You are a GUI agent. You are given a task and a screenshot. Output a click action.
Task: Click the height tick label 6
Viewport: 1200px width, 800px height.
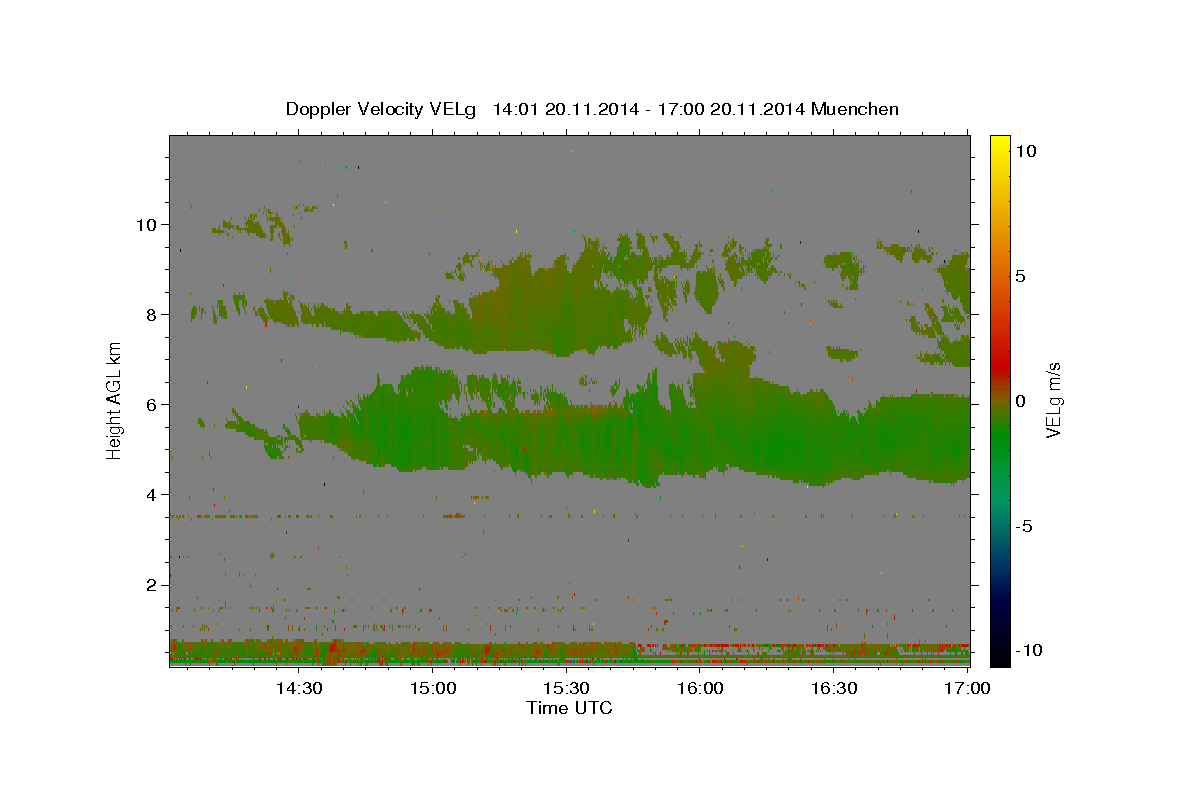coord(150,404)
